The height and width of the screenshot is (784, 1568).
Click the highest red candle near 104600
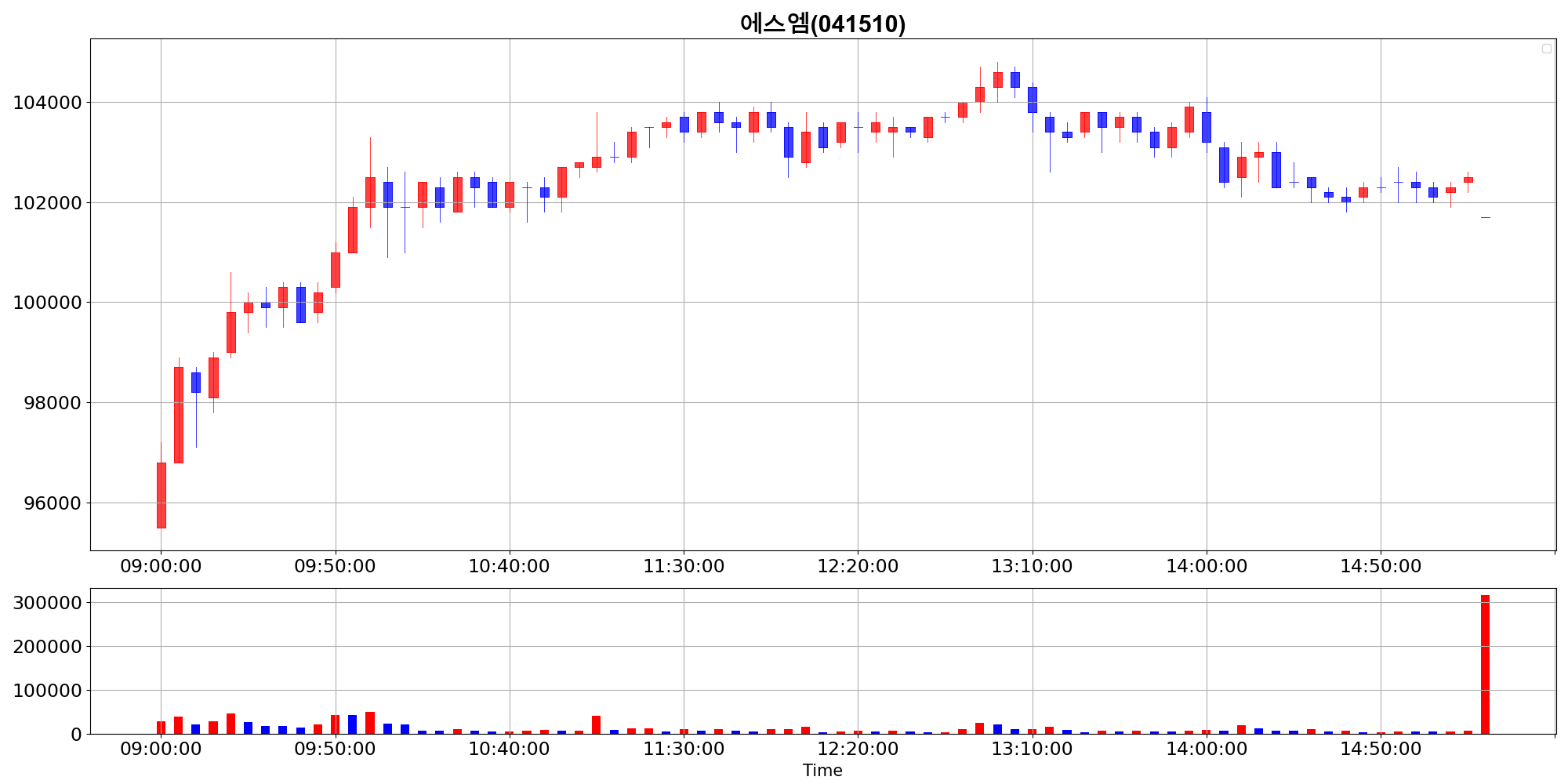tap(997, 79)
